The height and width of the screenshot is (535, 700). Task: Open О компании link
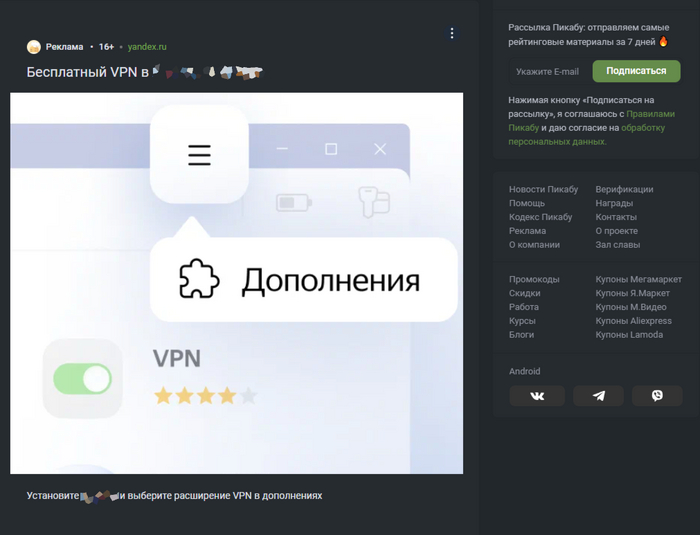point(534,245)
